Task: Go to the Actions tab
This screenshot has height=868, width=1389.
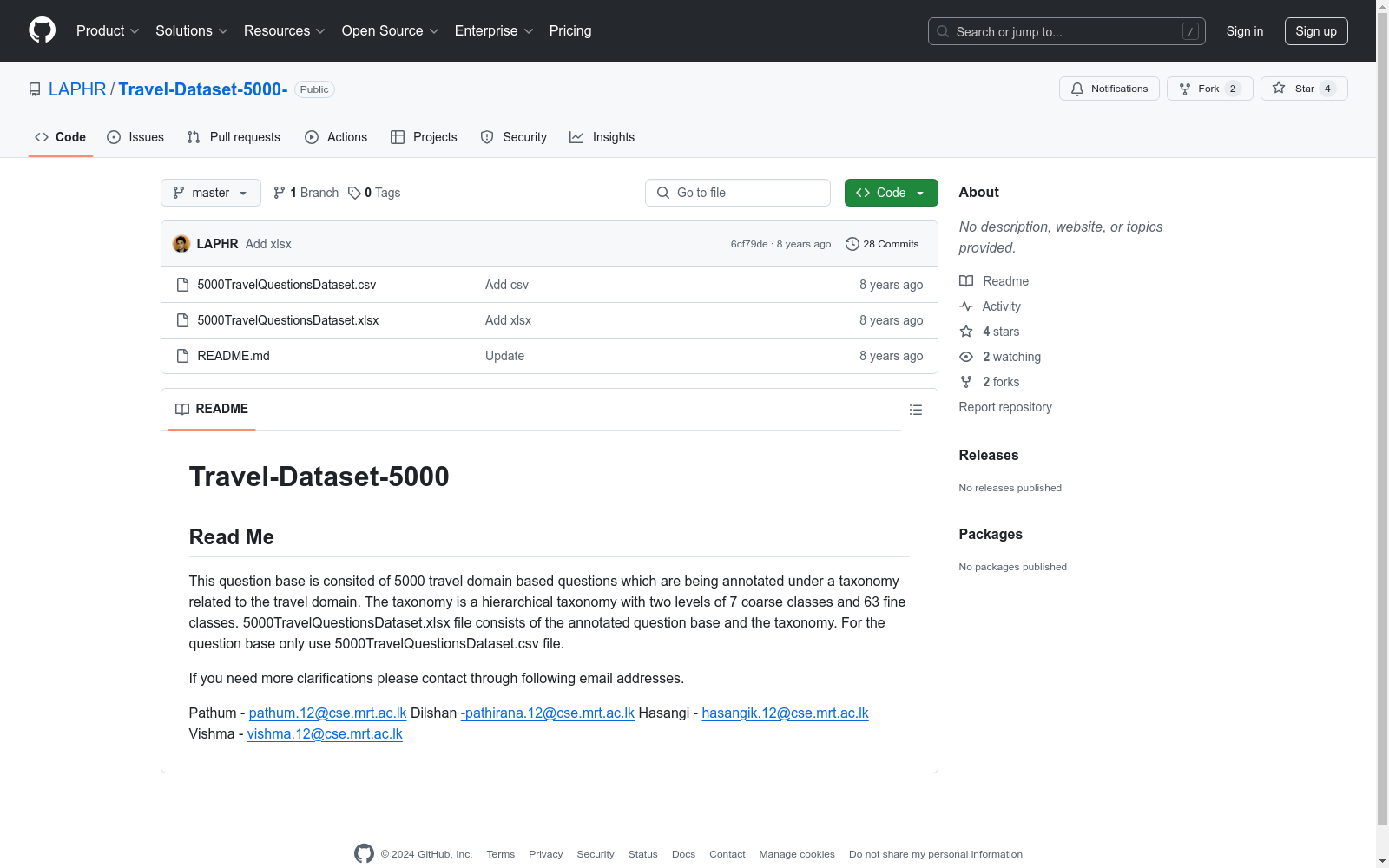Action: tap(336, 137)
